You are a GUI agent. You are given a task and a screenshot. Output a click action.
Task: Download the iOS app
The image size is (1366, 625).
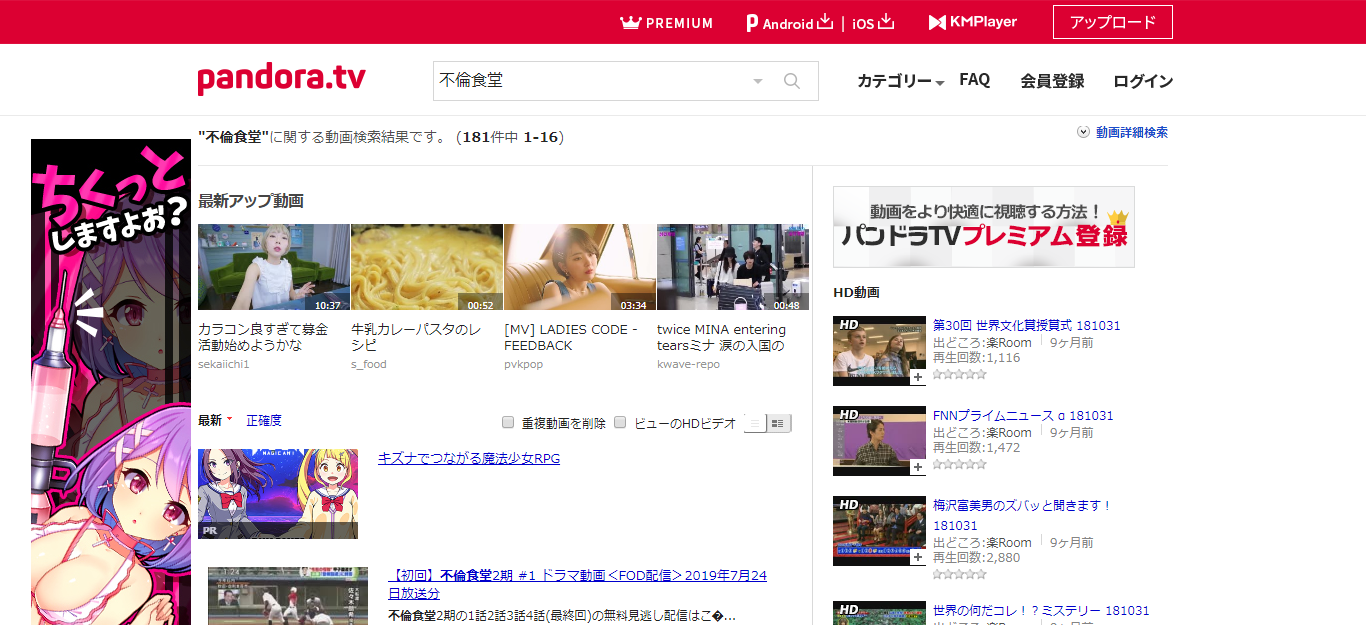tap(873, 22)
